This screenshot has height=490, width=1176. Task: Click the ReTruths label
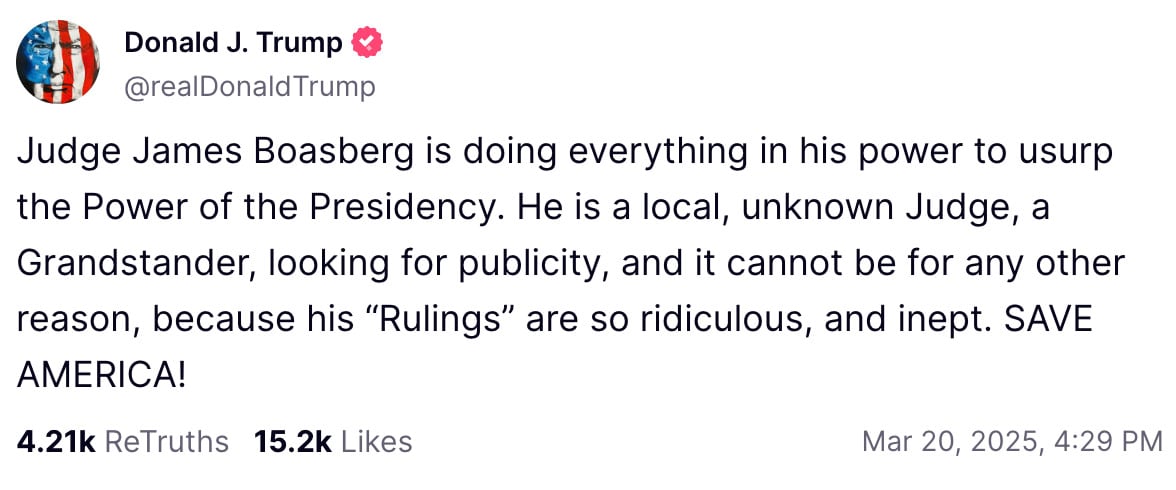[166, 441]
